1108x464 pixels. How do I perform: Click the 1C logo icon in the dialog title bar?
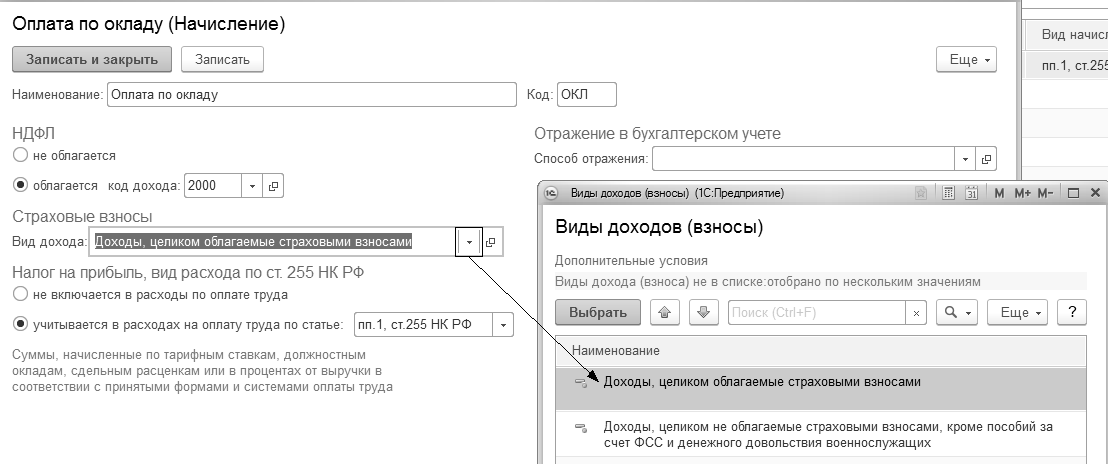(x=553, y=193)
